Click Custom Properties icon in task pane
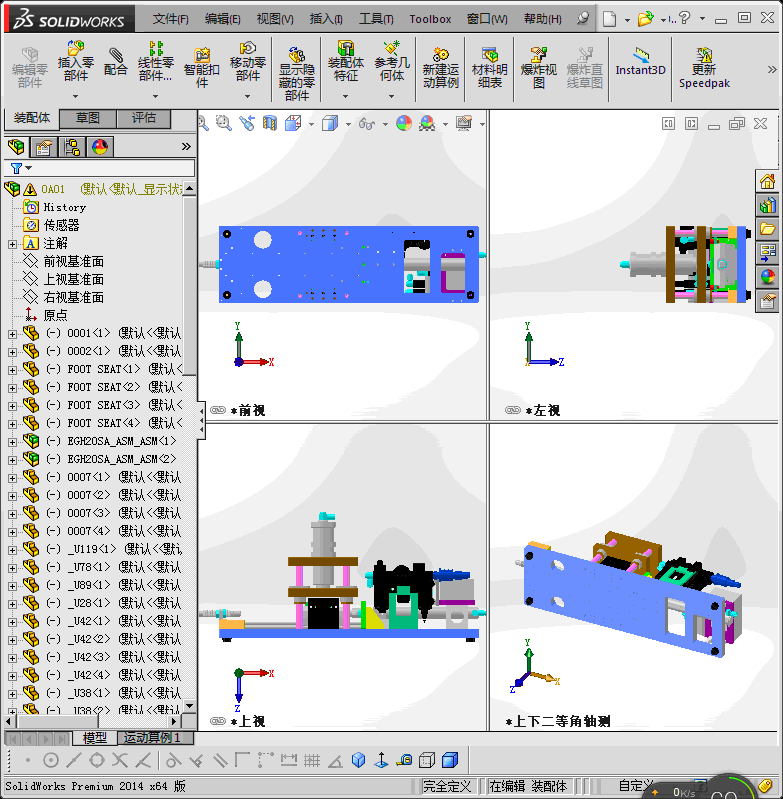 pyautogui.click(x=767, y=301)
